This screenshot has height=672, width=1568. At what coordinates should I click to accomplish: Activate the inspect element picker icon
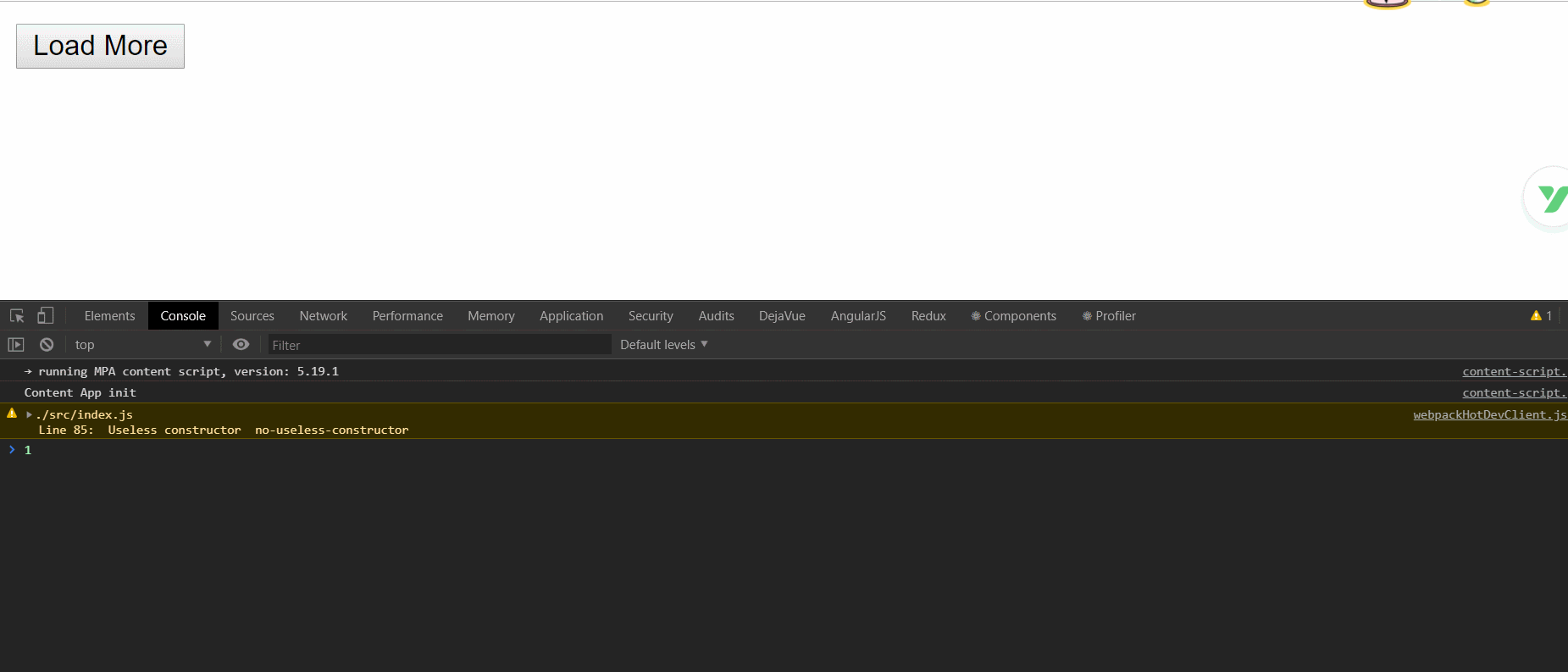tap(17, 316)
